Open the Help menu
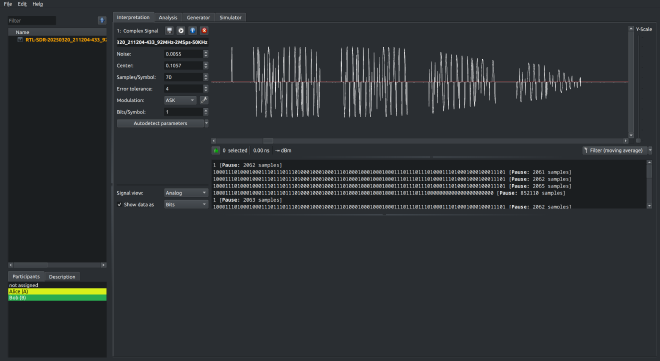 (x=38, y=4)
